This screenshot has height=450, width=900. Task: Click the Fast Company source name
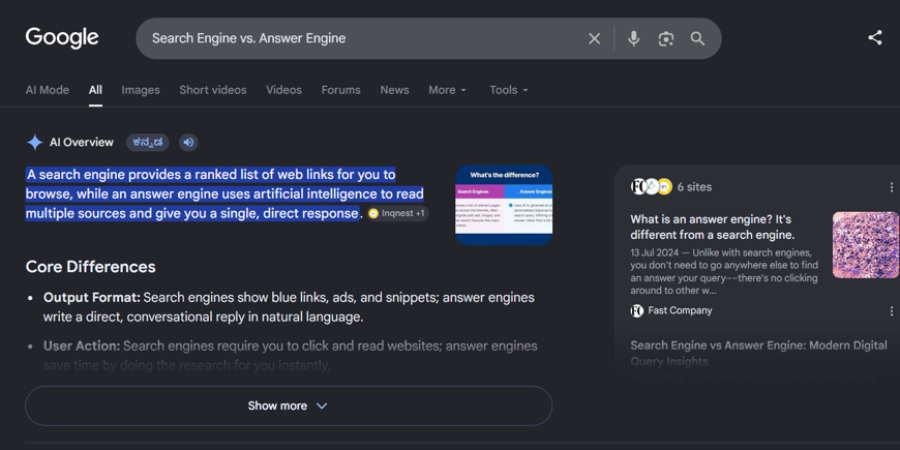tap(680, 311)
